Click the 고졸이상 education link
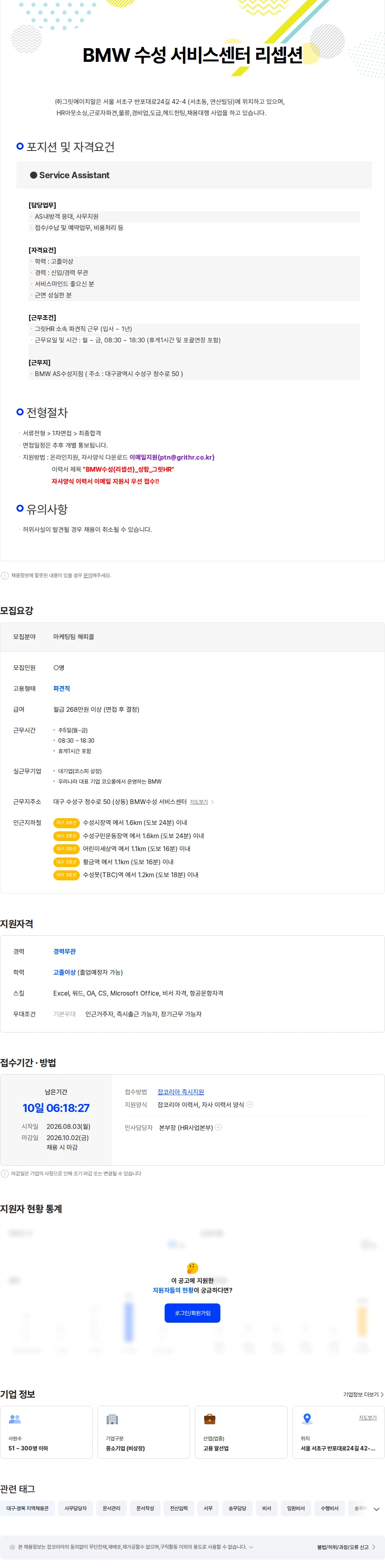The height and width of the screenshot is (1568, 385). [x=65, y=972]
